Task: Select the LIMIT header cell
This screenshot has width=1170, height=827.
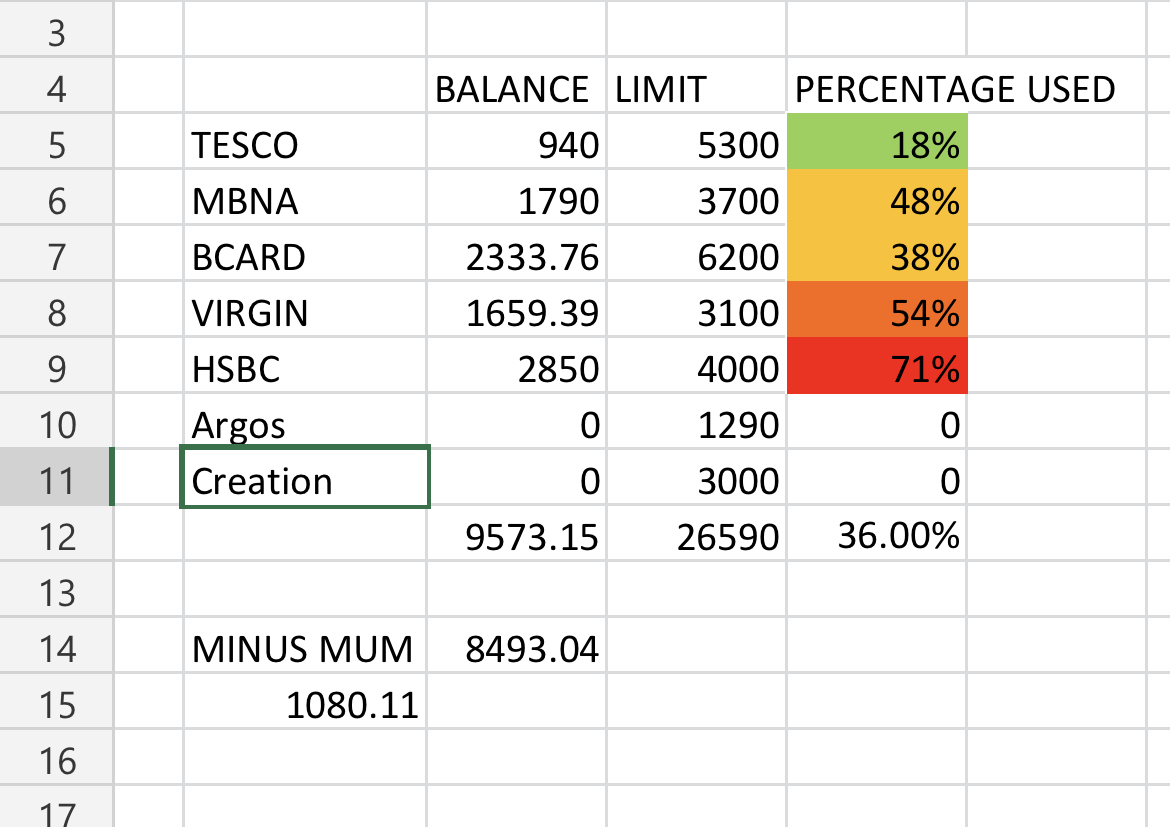Action: [697, 86]
